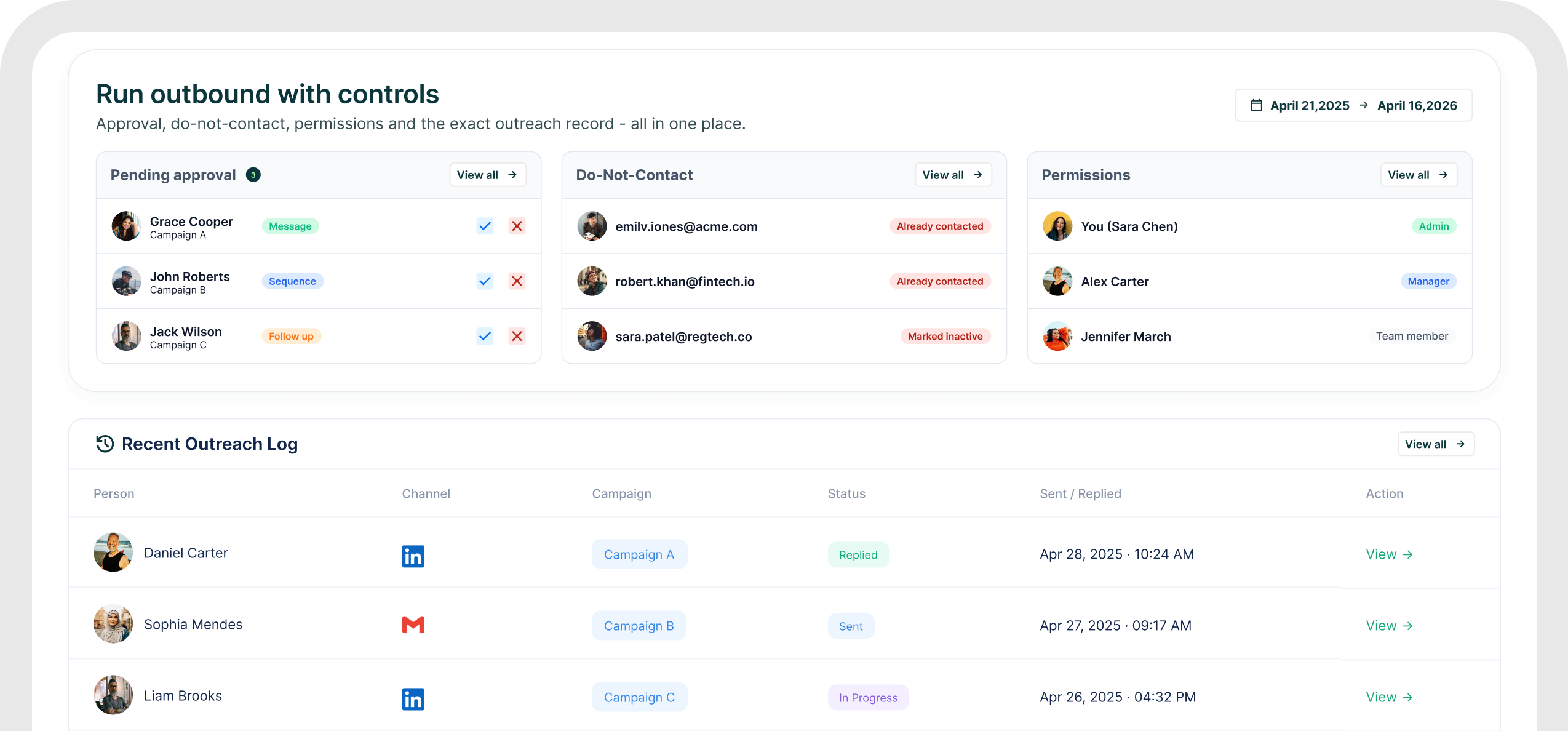Click the Replied status badge
This screenshot has height=731, width=1568.
pyautogui.click(x=858, y=554)
